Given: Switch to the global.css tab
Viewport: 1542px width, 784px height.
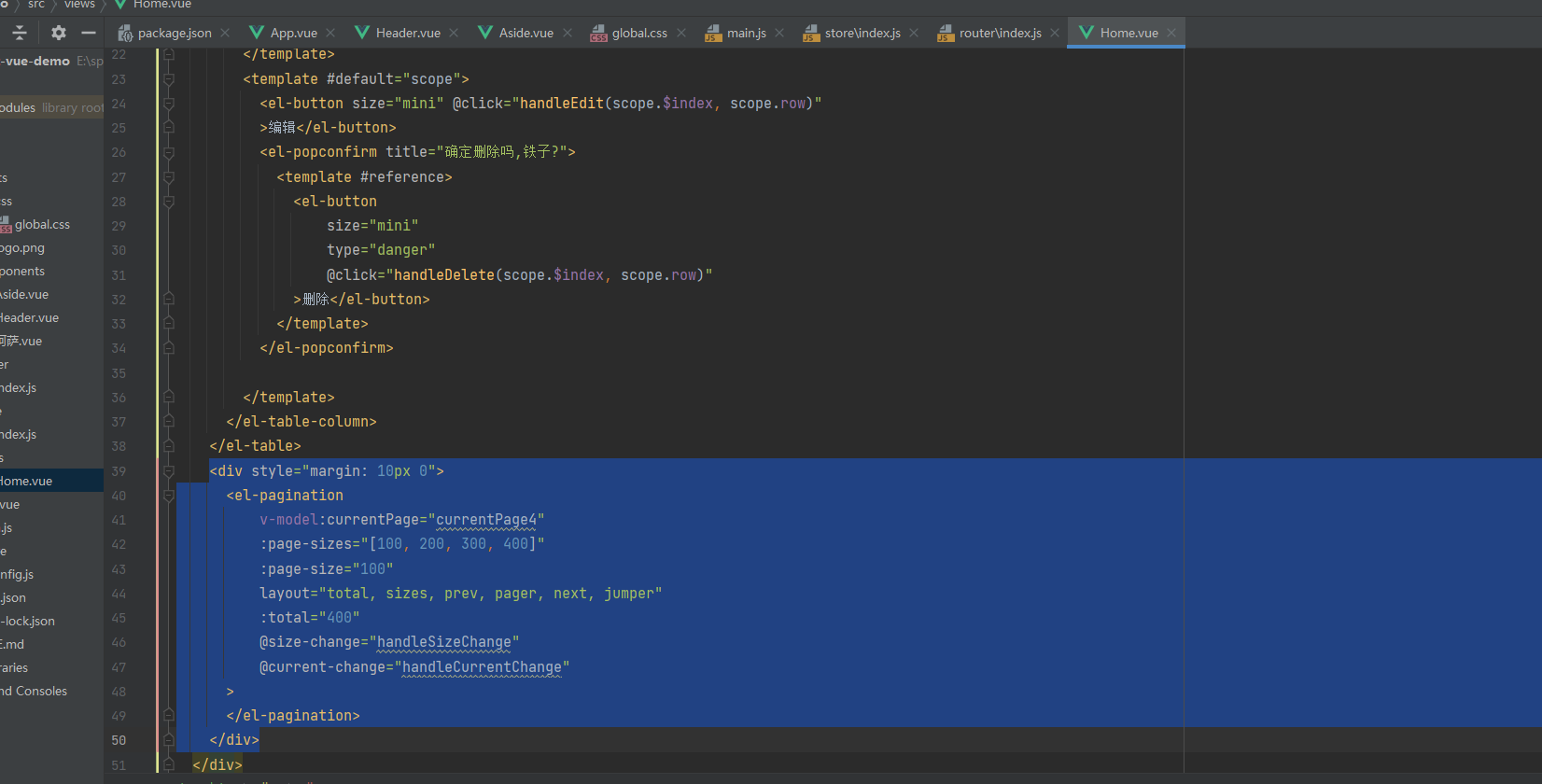Looking at the screenshot, I should 639,33.
